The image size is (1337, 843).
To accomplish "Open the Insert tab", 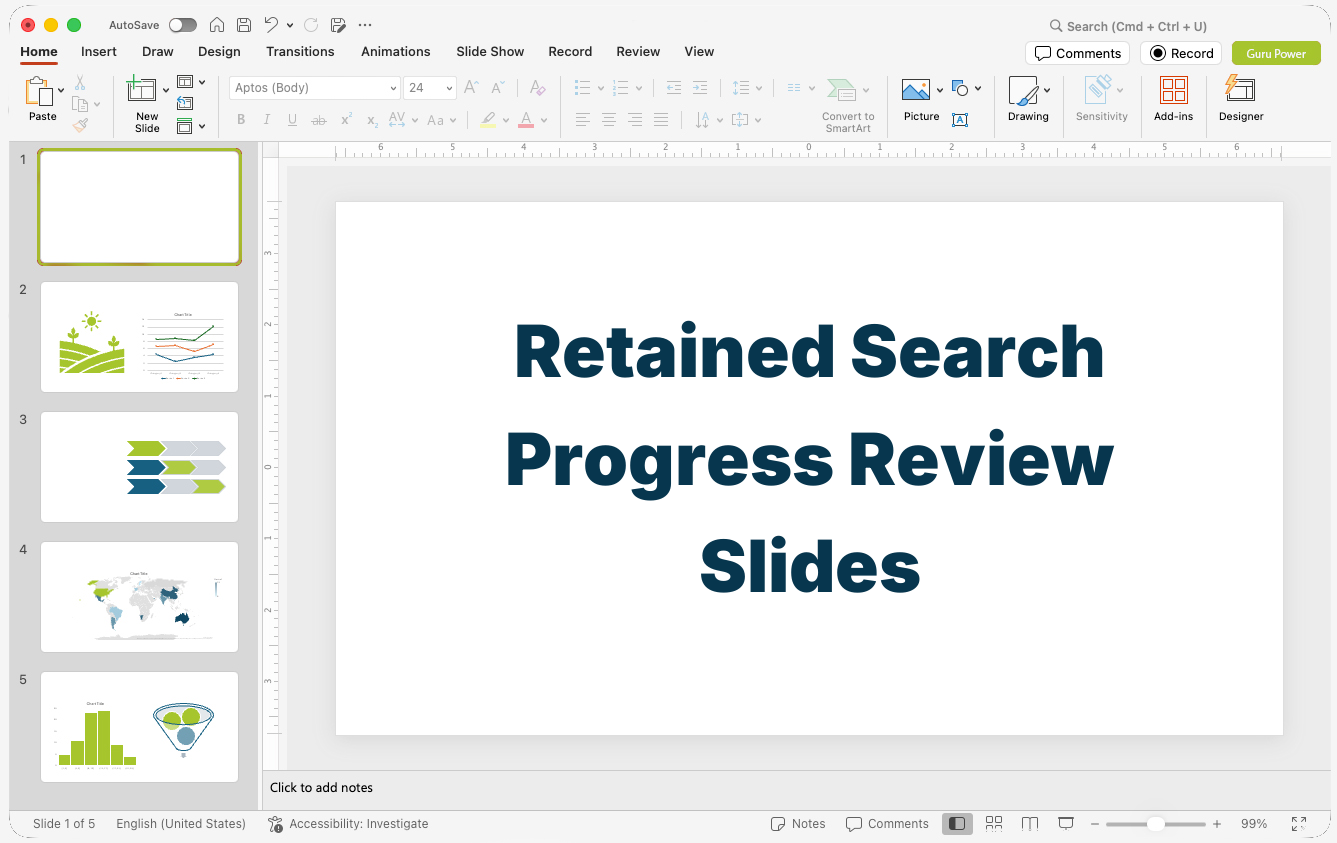I will point(99,51).
